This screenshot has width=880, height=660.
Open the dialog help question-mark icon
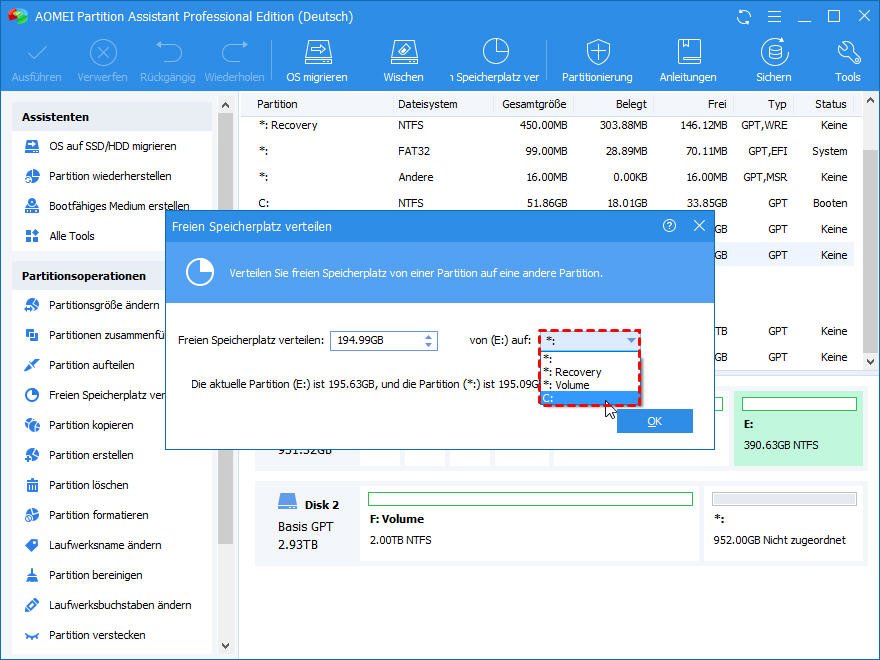[669, 226]
